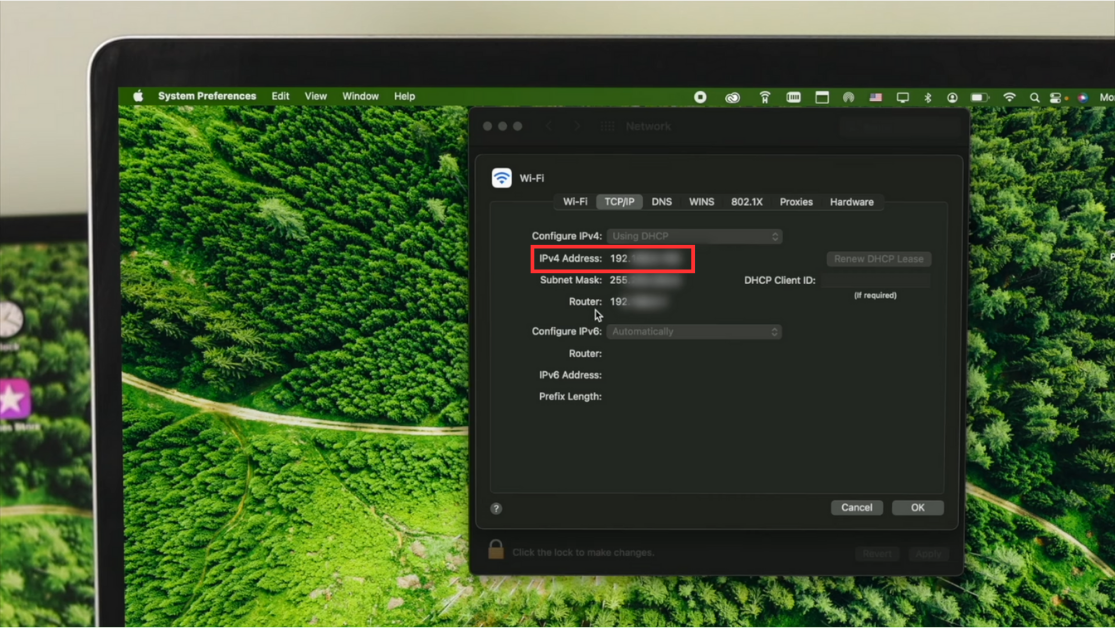Open Configure IPv6 dropdown
Screen dimensions: 1115x628
[695, 331]
